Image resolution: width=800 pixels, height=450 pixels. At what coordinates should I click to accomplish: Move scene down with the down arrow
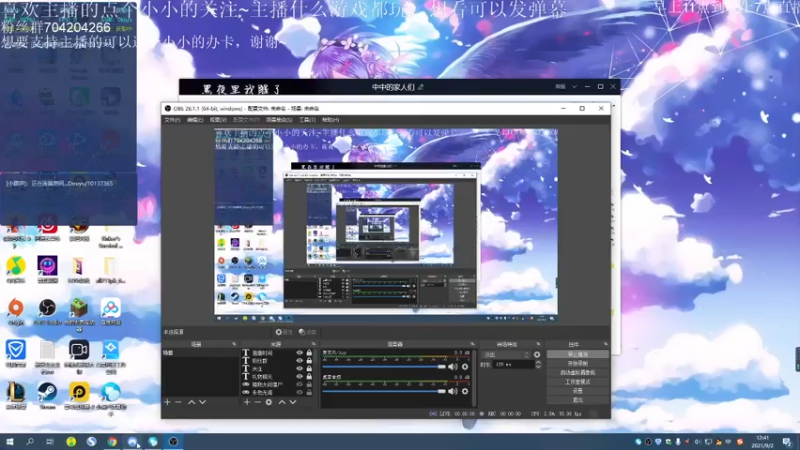tap(203, 402)
